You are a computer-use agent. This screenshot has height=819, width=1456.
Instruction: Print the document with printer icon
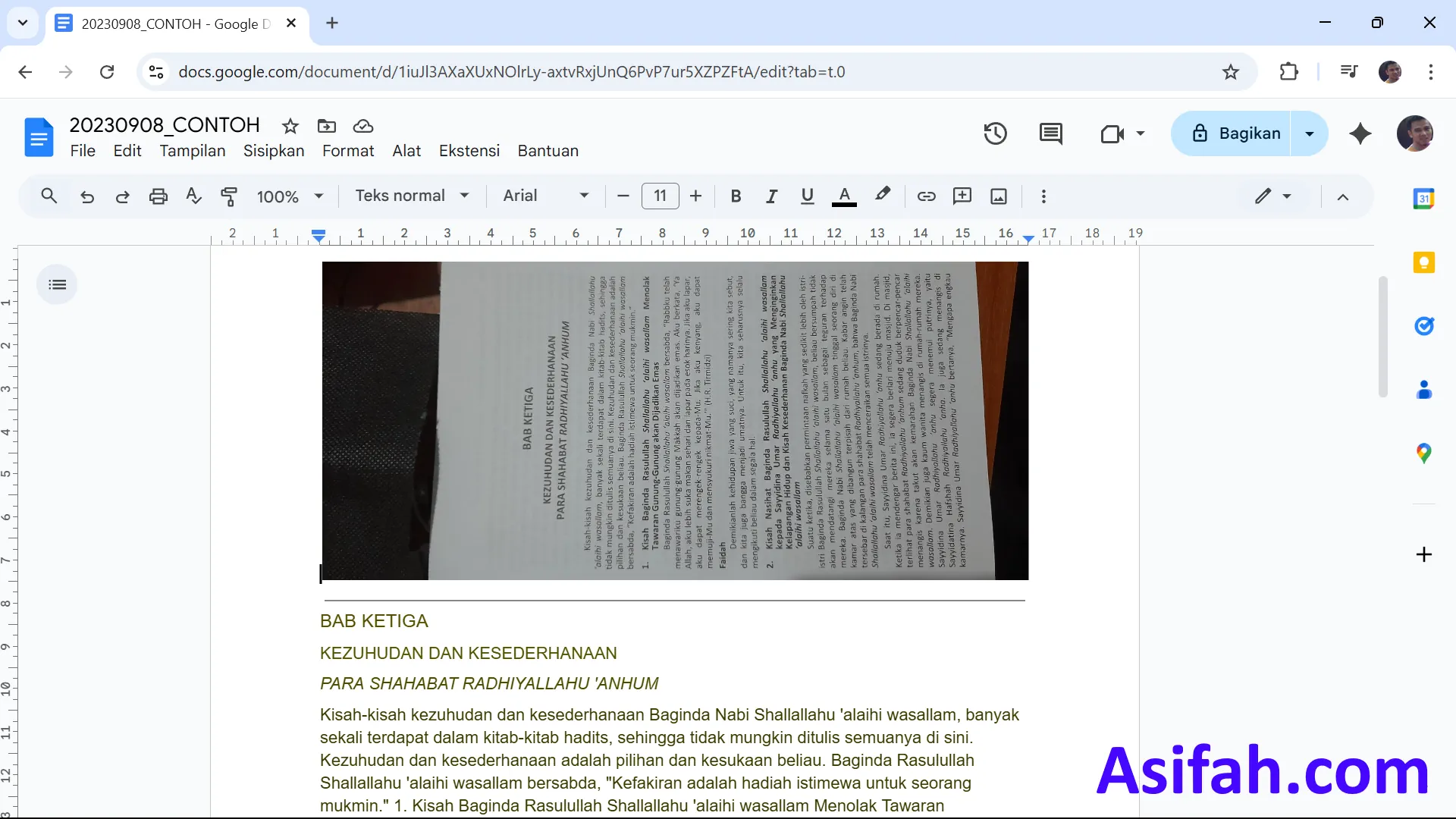click(x=158, y=196)
